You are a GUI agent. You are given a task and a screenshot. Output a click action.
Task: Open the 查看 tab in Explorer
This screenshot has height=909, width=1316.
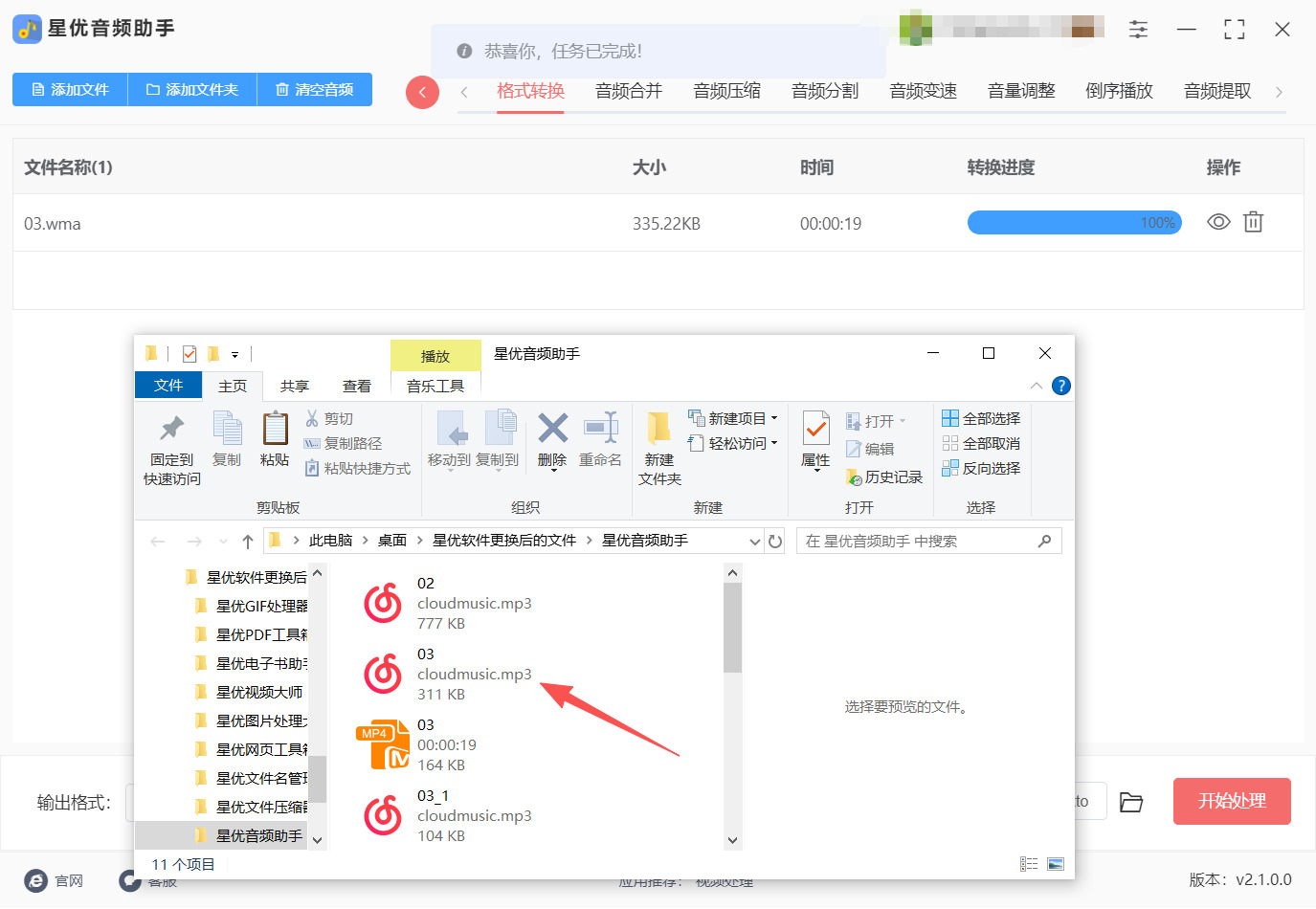357,386
